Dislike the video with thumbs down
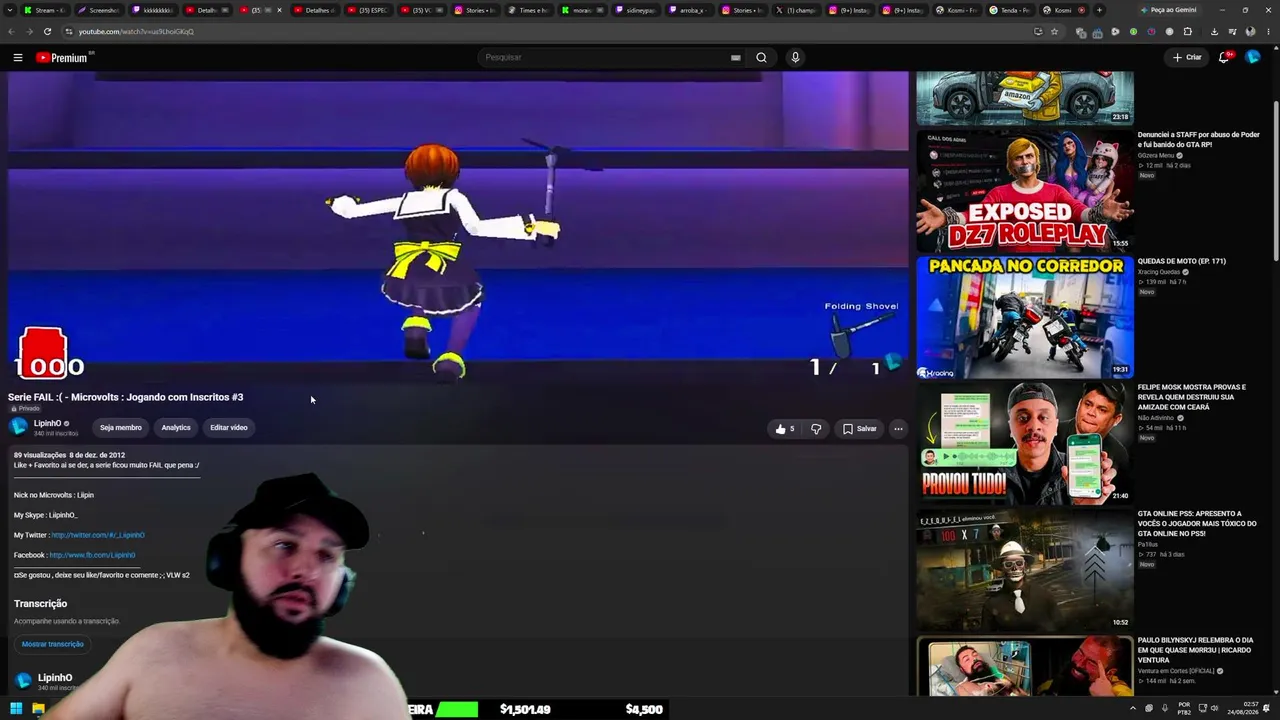Image resolution: width=1280 pixels, height=720 pixels. pos(816,429)
